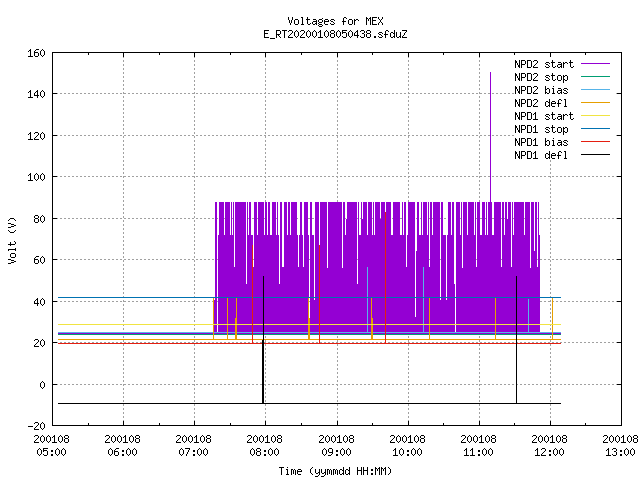Screen dimensions: 640x480
Task: Click the 13:00 time axis label
Action: [620, 453]
